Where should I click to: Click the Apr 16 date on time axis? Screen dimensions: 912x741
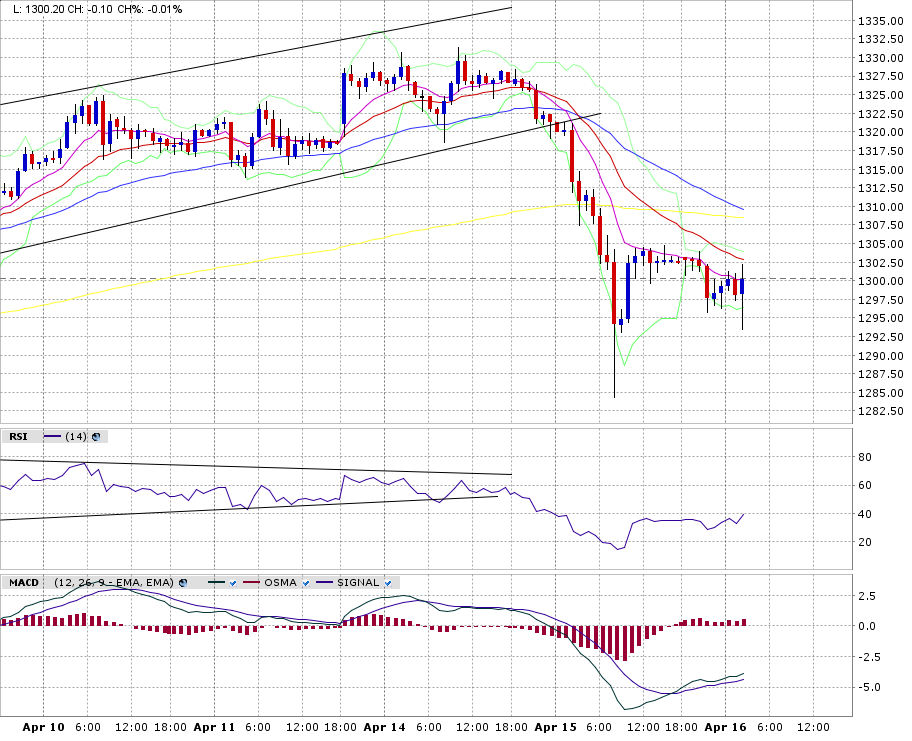tap(725, 727)
